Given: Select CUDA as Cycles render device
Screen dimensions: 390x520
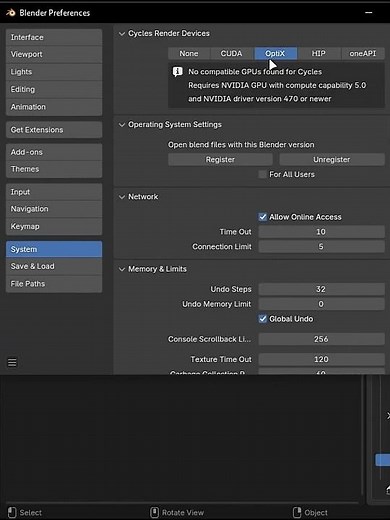Looking at the screenshot, I should point(231,54).
